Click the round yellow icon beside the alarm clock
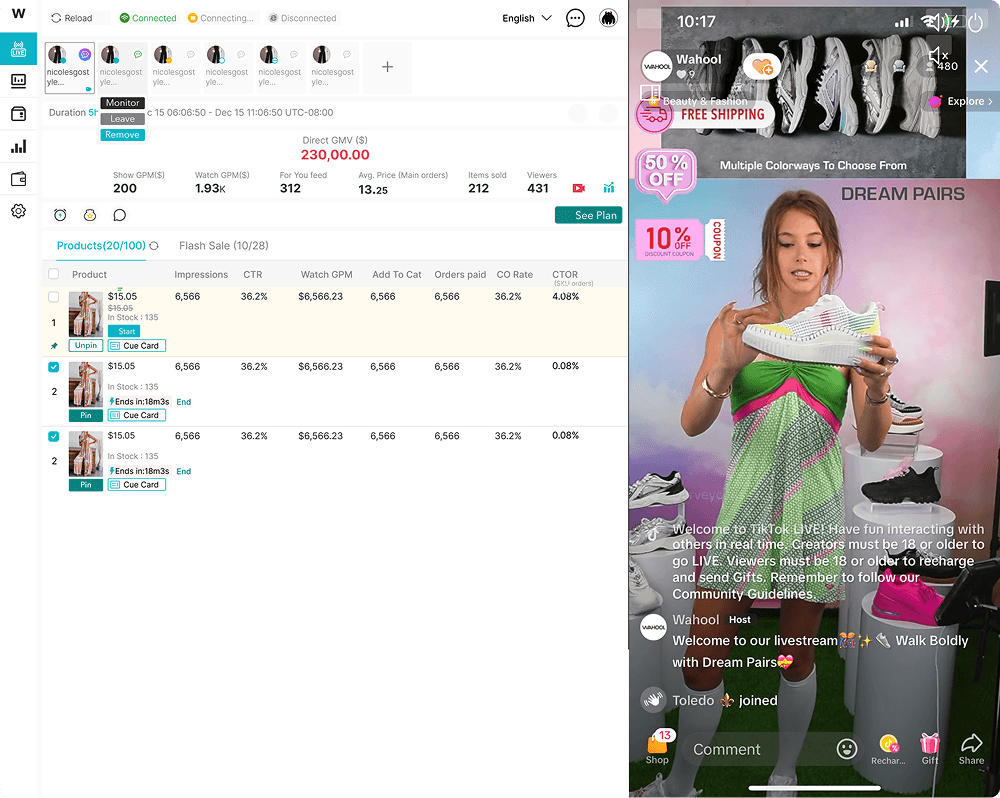 (x=90, y=215)
